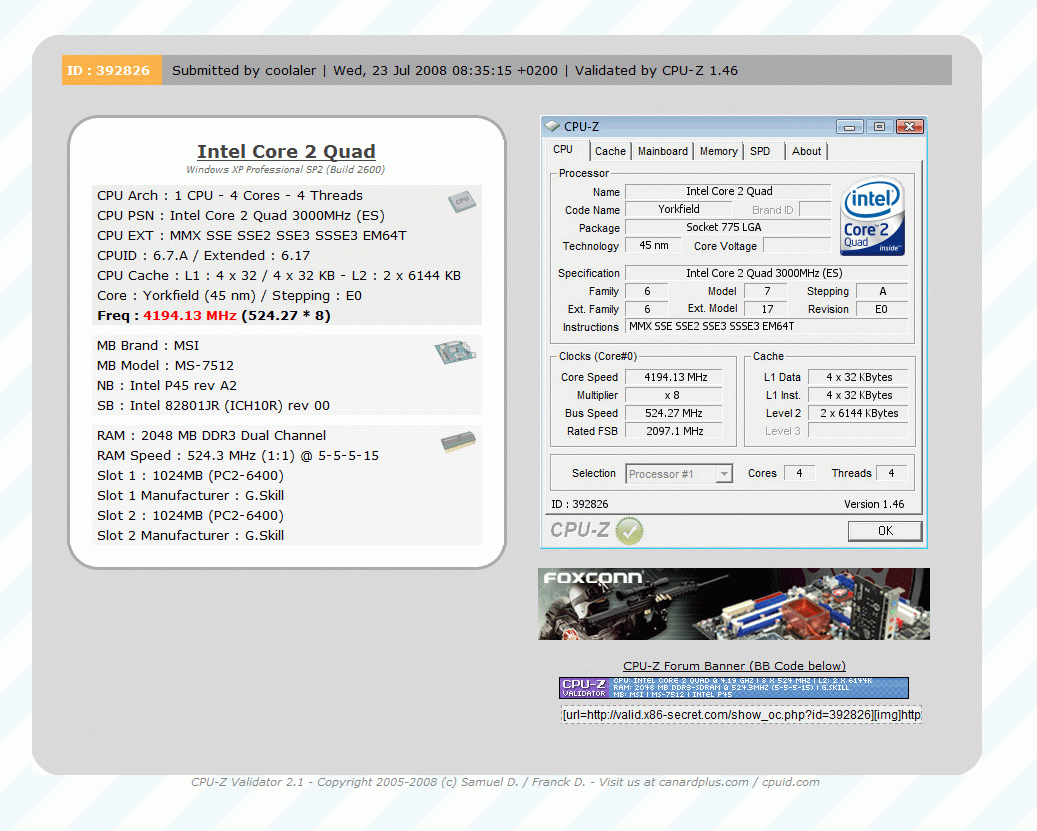Click the Intel Core 2 Quad logo

click(872, 216)
